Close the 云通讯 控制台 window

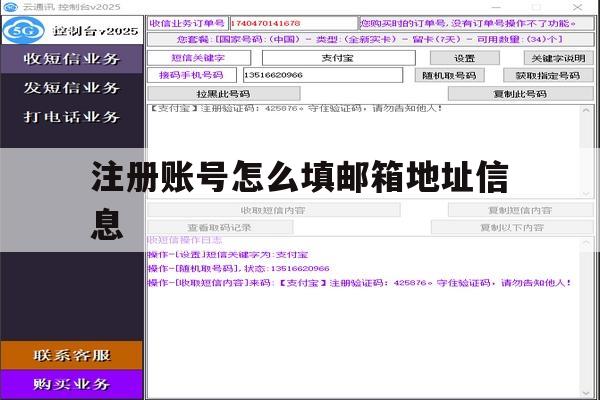(x=577, y=7)
